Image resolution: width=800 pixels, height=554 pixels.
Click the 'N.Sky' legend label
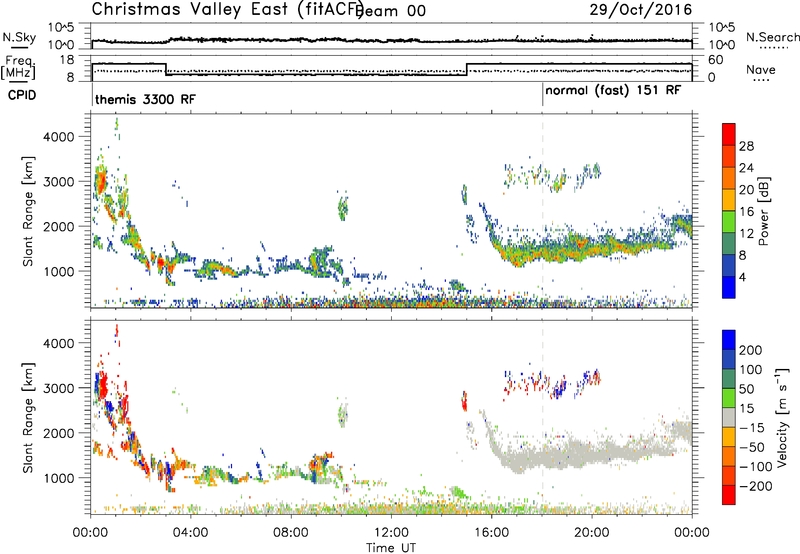pos(19,37)
